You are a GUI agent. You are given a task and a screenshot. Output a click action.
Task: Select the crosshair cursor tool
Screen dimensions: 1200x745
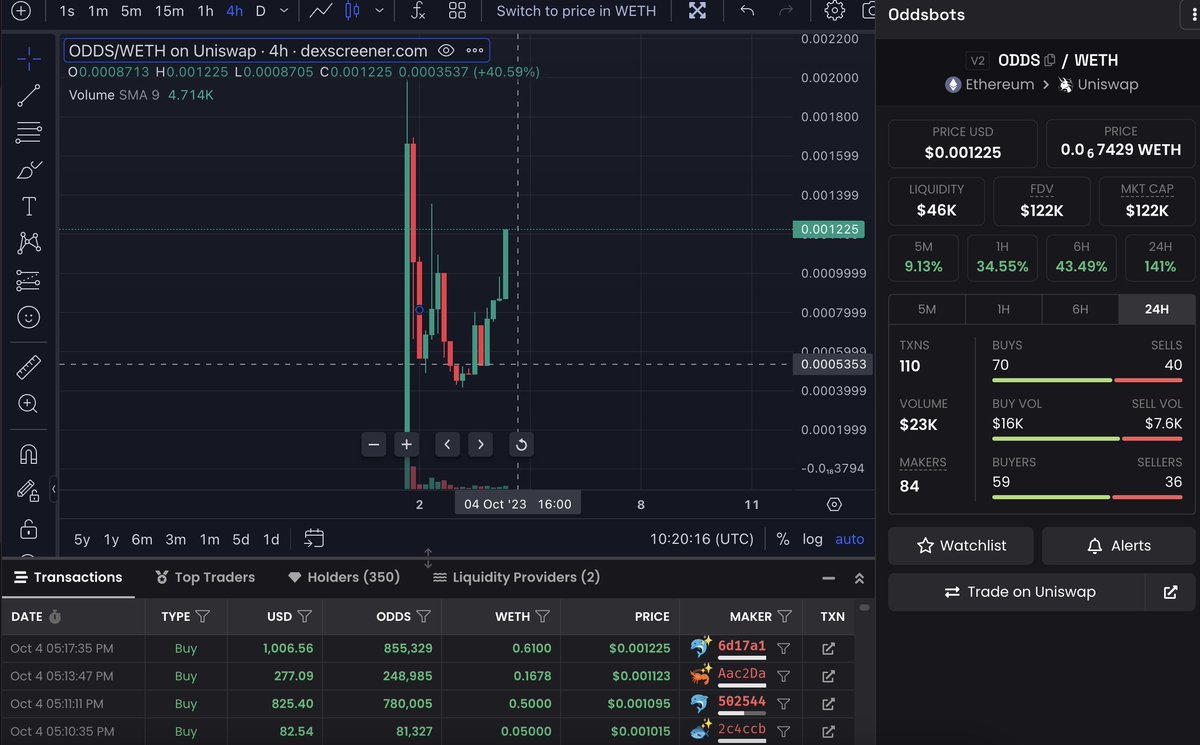tap(29, 60)
